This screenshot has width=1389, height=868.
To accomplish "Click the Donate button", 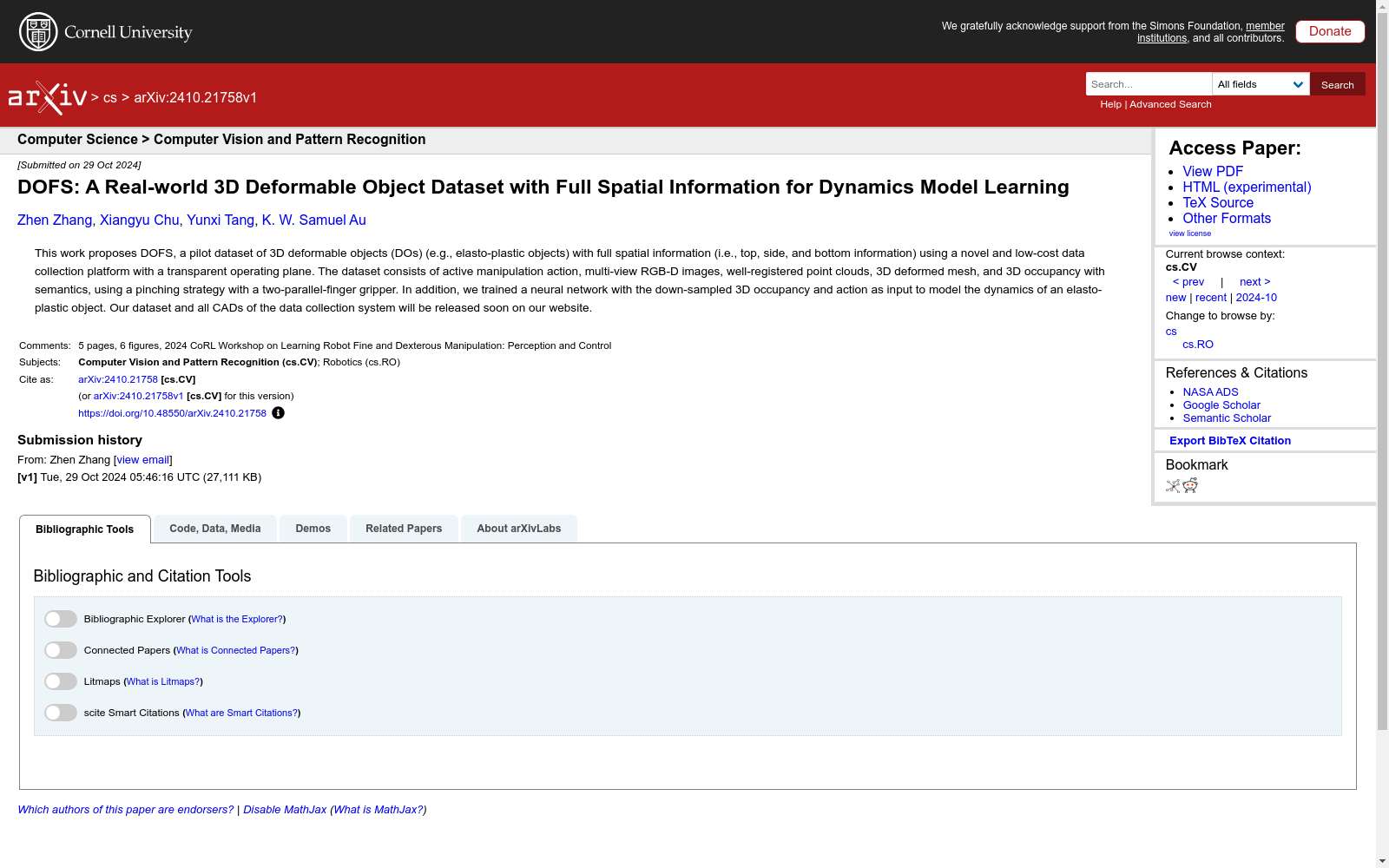I will [x=1330, y=31].
